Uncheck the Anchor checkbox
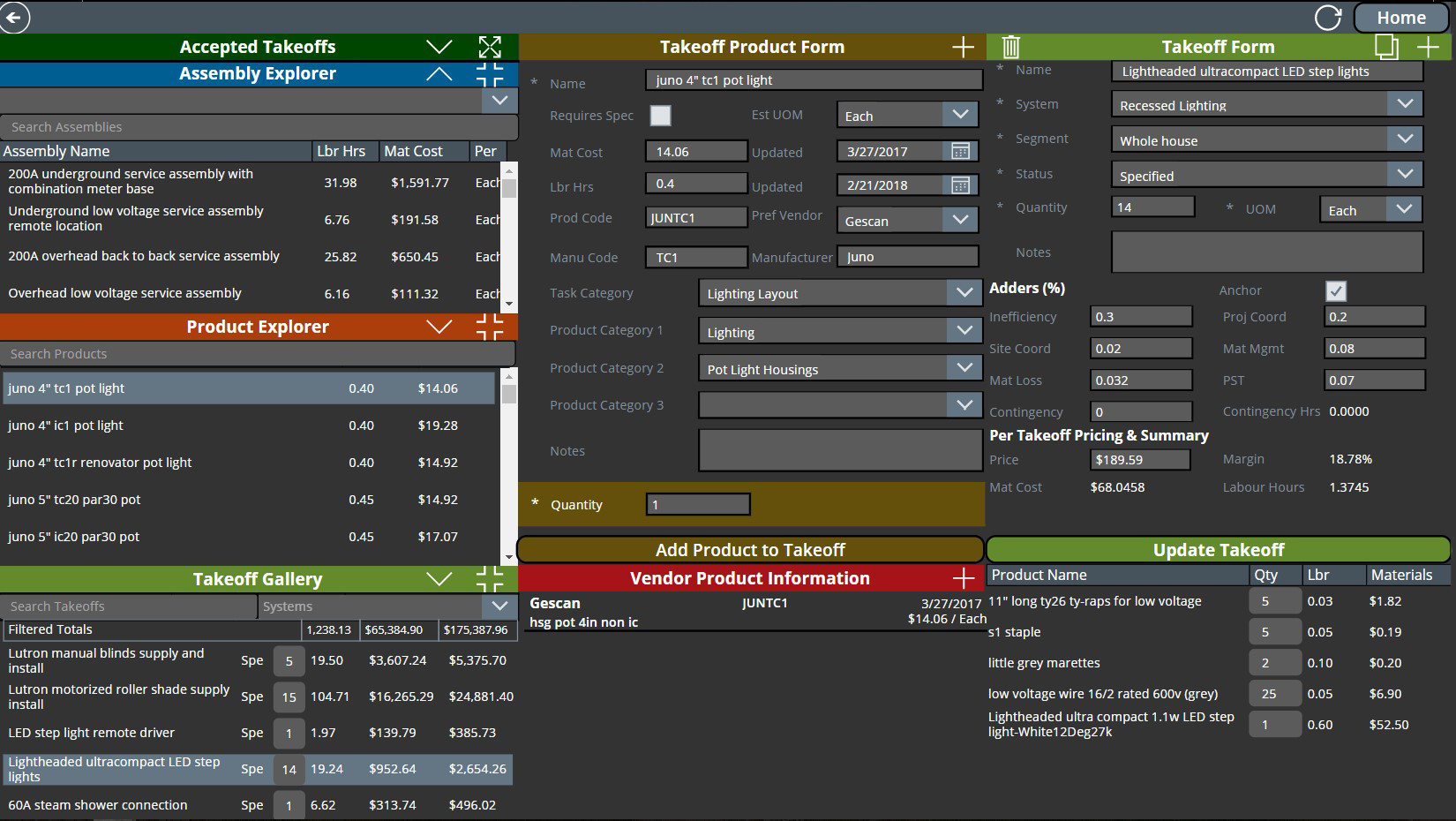Image resolution: width=1456 pixels, height=821 pixels. 1337,290
